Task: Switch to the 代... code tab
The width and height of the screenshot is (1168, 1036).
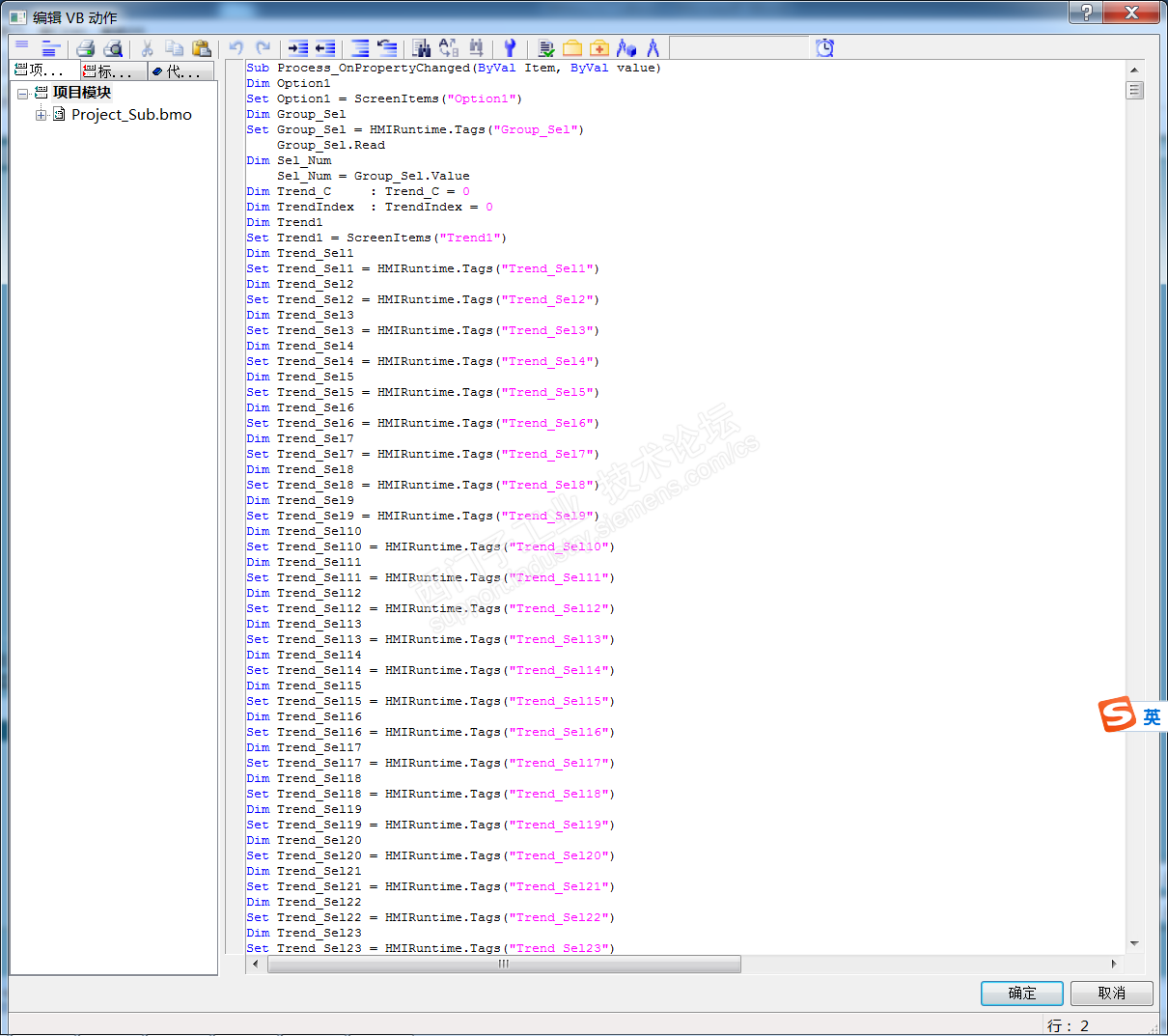Action: point(181,70)
